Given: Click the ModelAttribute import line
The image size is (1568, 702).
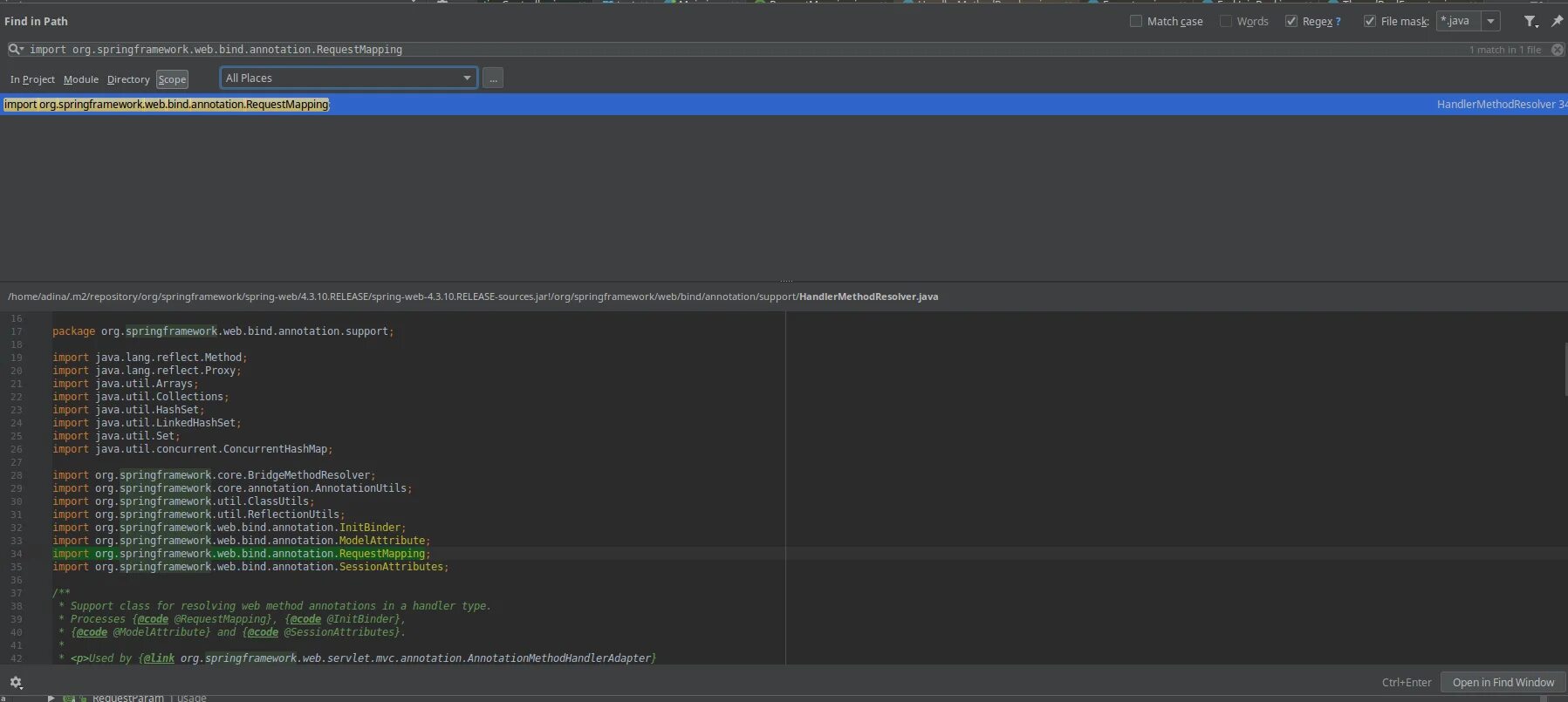Looking at the screenshot, I should [242, 541].
